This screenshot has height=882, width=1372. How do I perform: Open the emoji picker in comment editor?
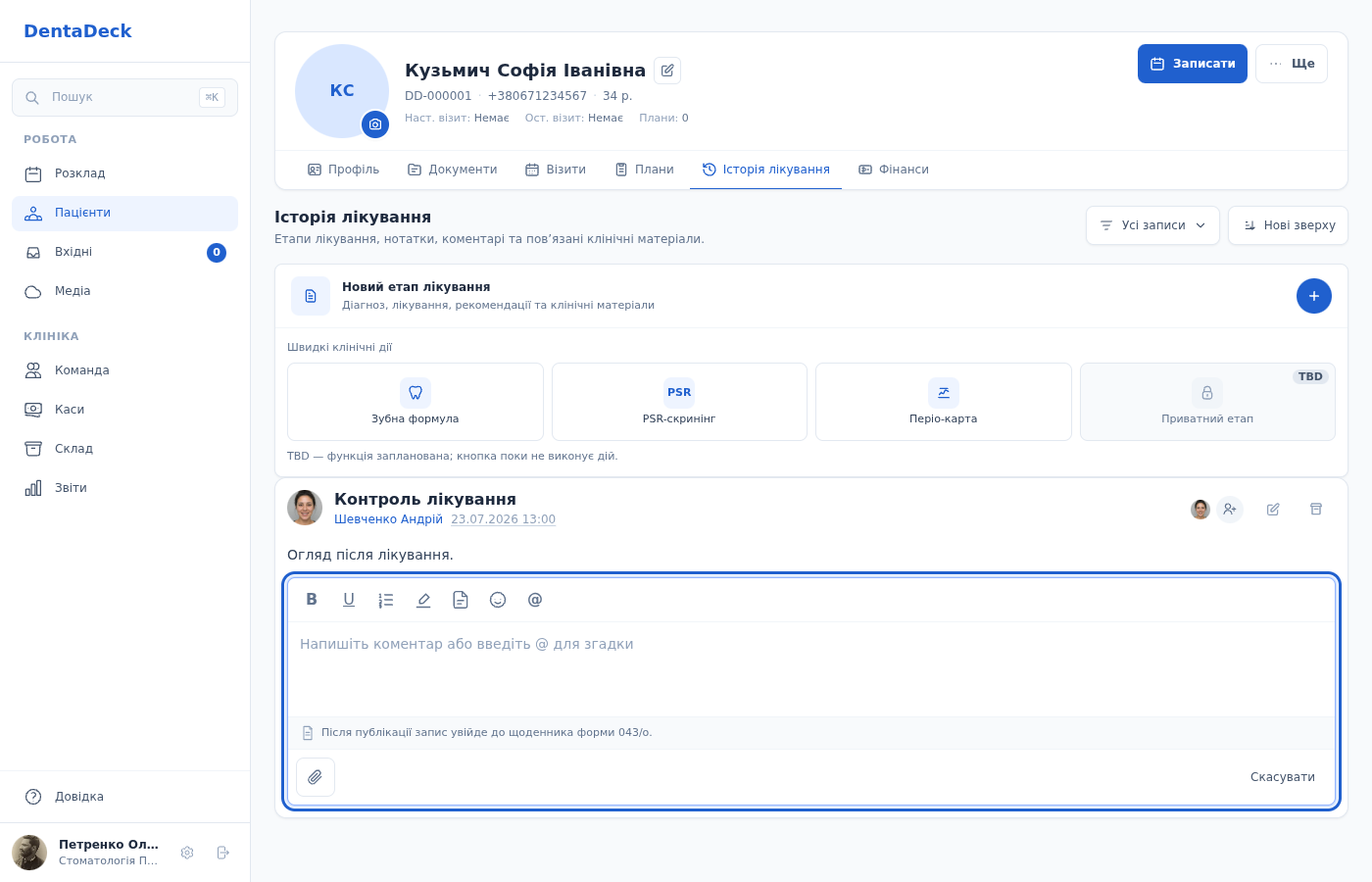(498, 600)
